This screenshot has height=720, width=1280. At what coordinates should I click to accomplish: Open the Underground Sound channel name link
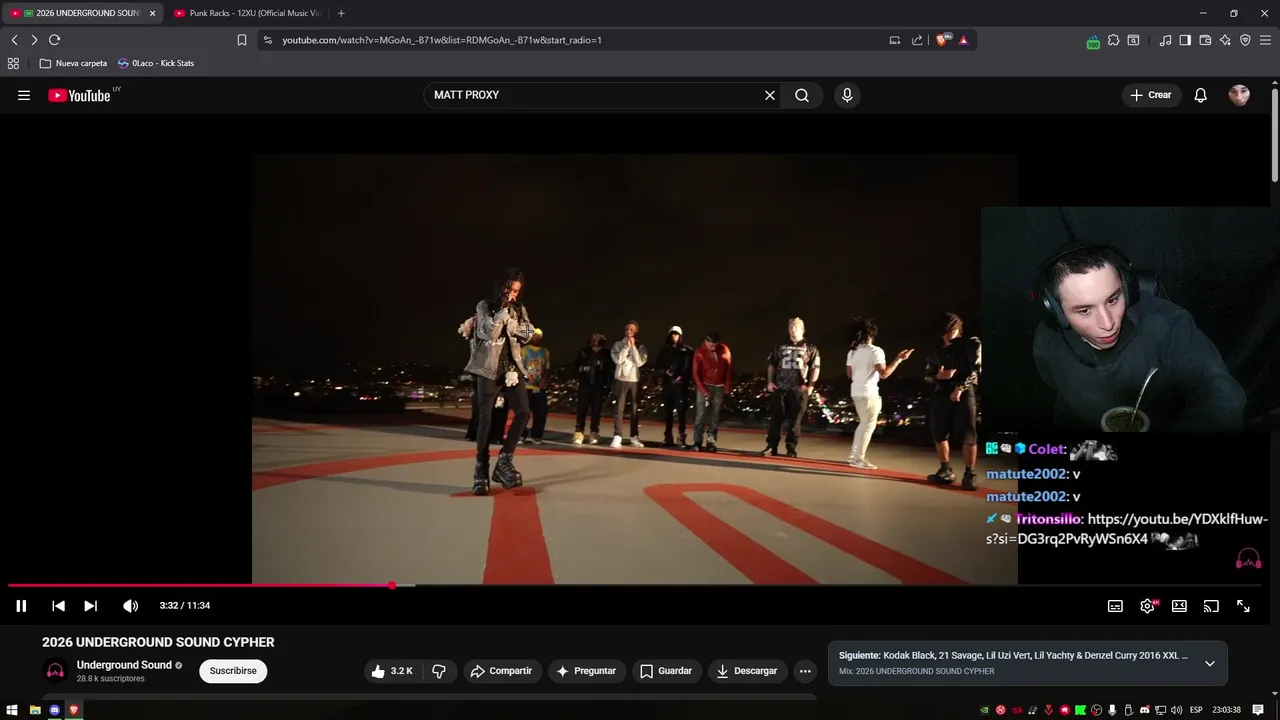[x=124, y=665]
